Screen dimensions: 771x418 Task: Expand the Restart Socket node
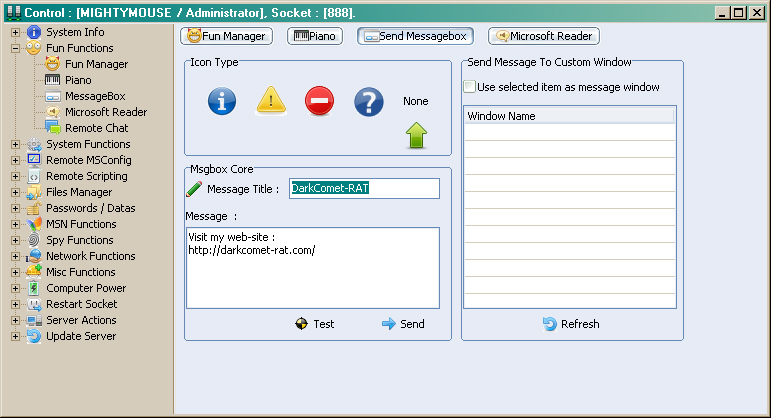(x=15, y=304)
